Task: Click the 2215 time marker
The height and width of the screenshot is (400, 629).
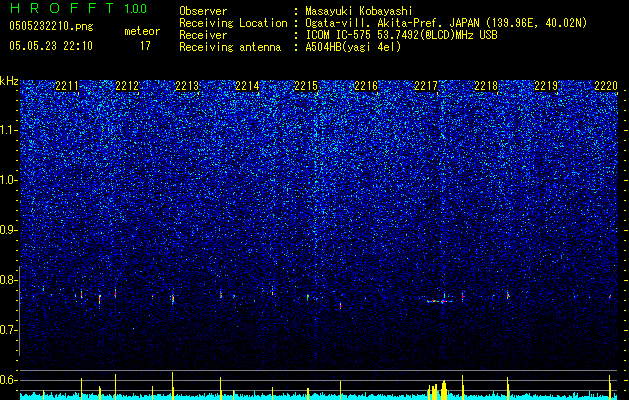Action: click(306, 86)
